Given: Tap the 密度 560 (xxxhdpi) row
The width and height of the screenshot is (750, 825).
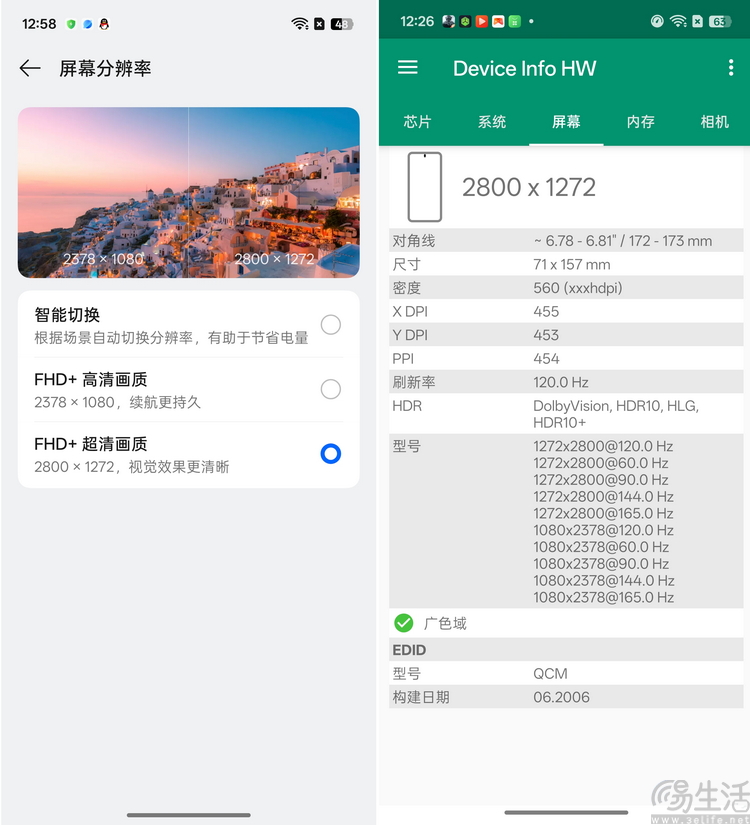Looking at the screenshot, I should click(566, 288).
